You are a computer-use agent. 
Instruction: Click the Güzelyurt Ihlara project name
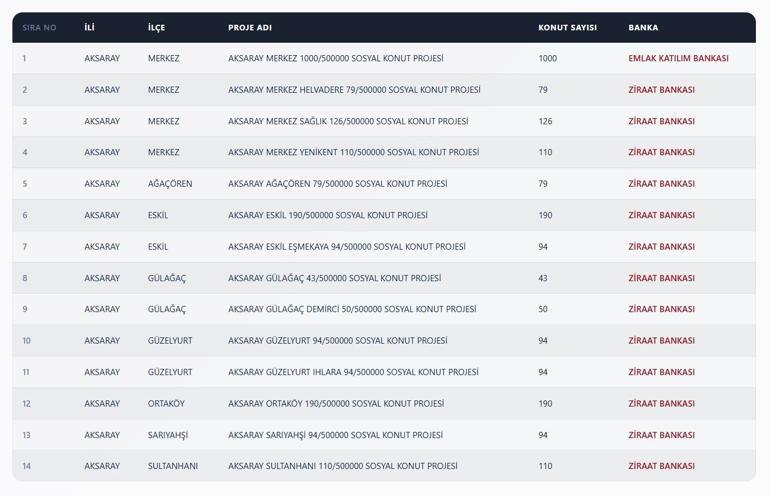pos(353,372)
